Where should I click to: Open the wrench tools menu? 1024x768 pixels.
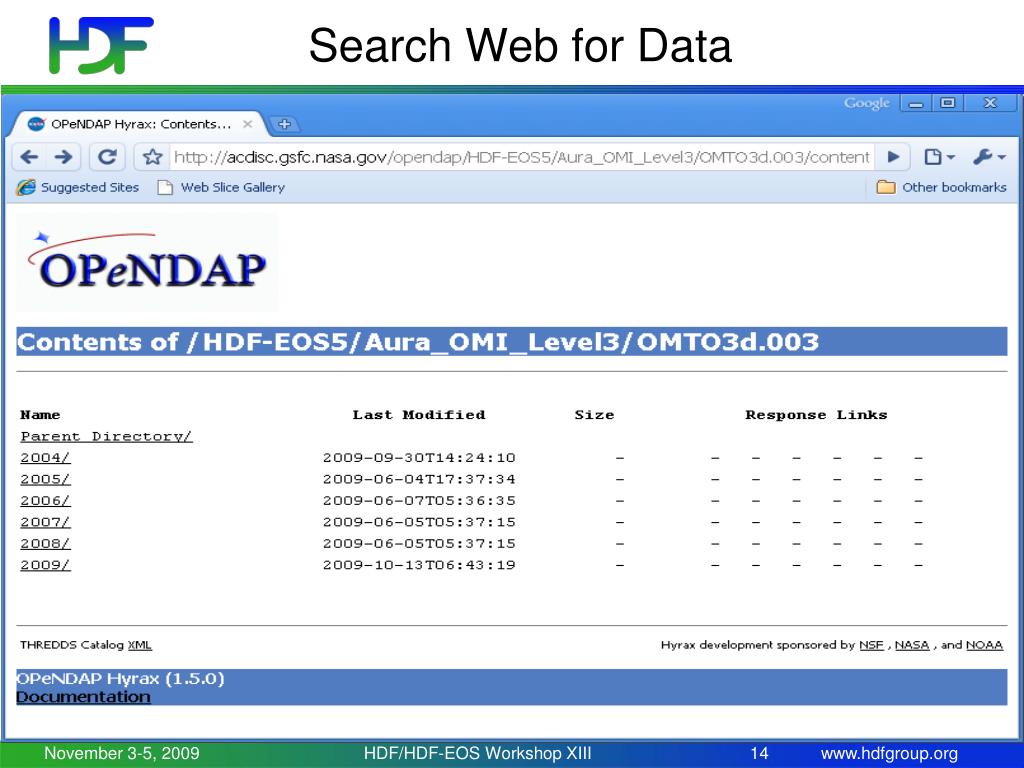point(989,157)
